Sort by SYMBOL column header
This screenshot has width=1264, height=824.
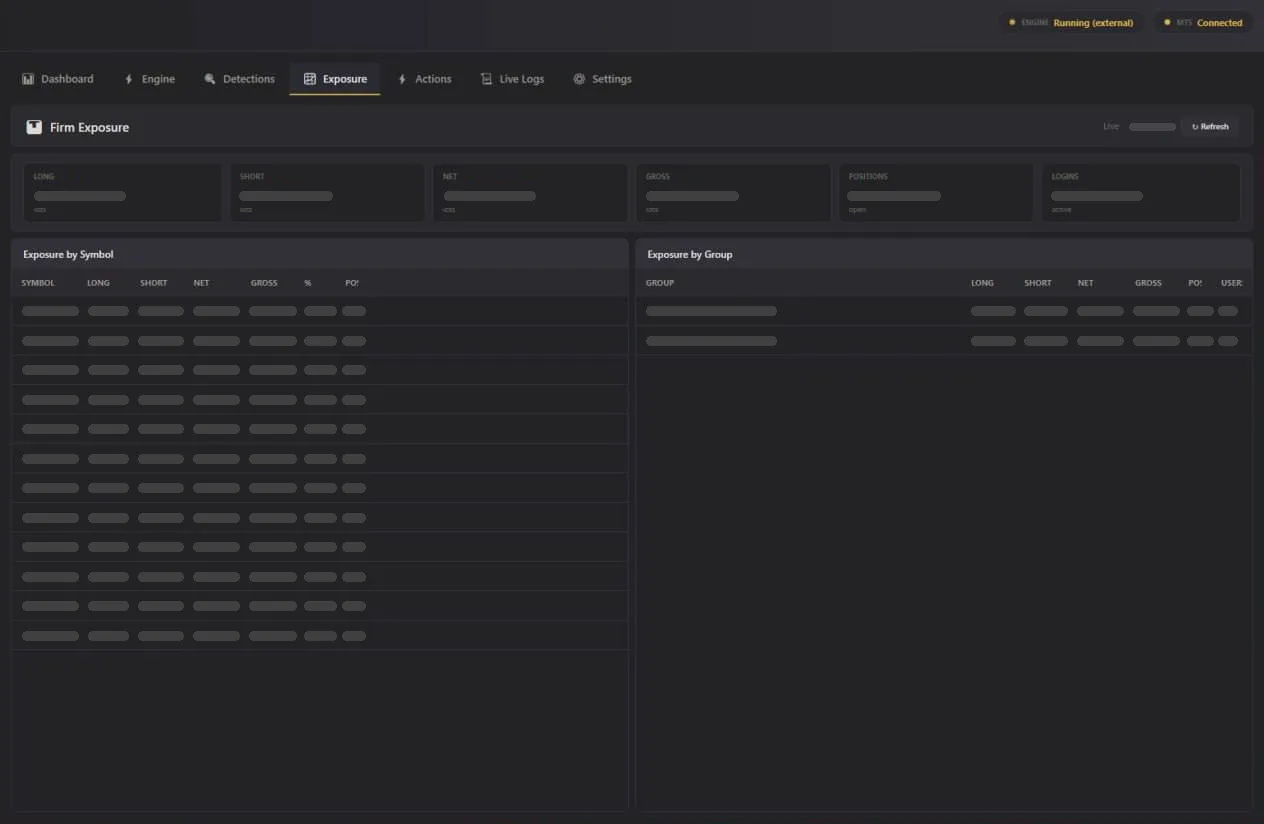[38, 283]
